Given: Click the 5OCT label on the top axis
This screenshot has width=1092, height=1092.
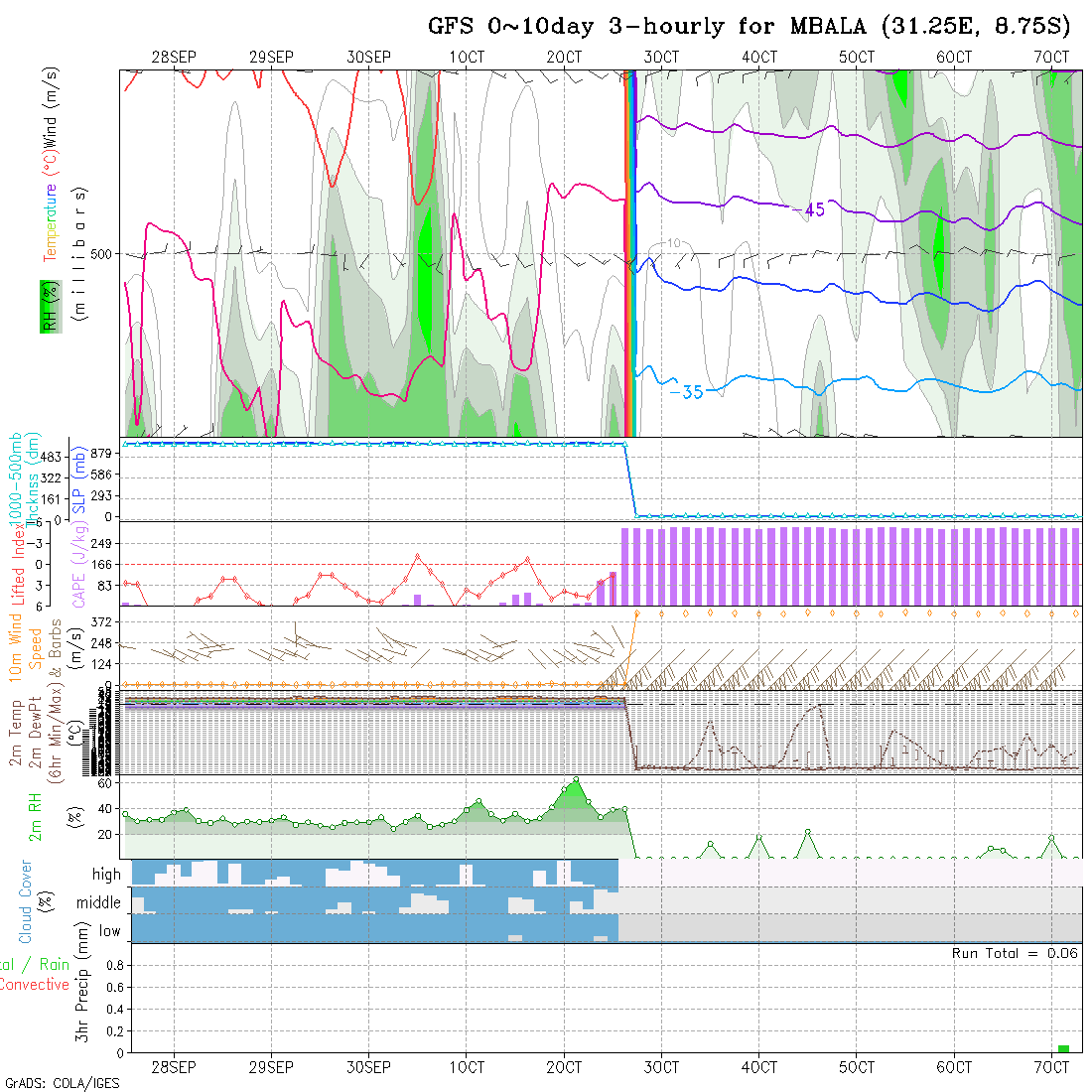Looking at the screenshot, I should pyautogui.click(x=856, y=58).
